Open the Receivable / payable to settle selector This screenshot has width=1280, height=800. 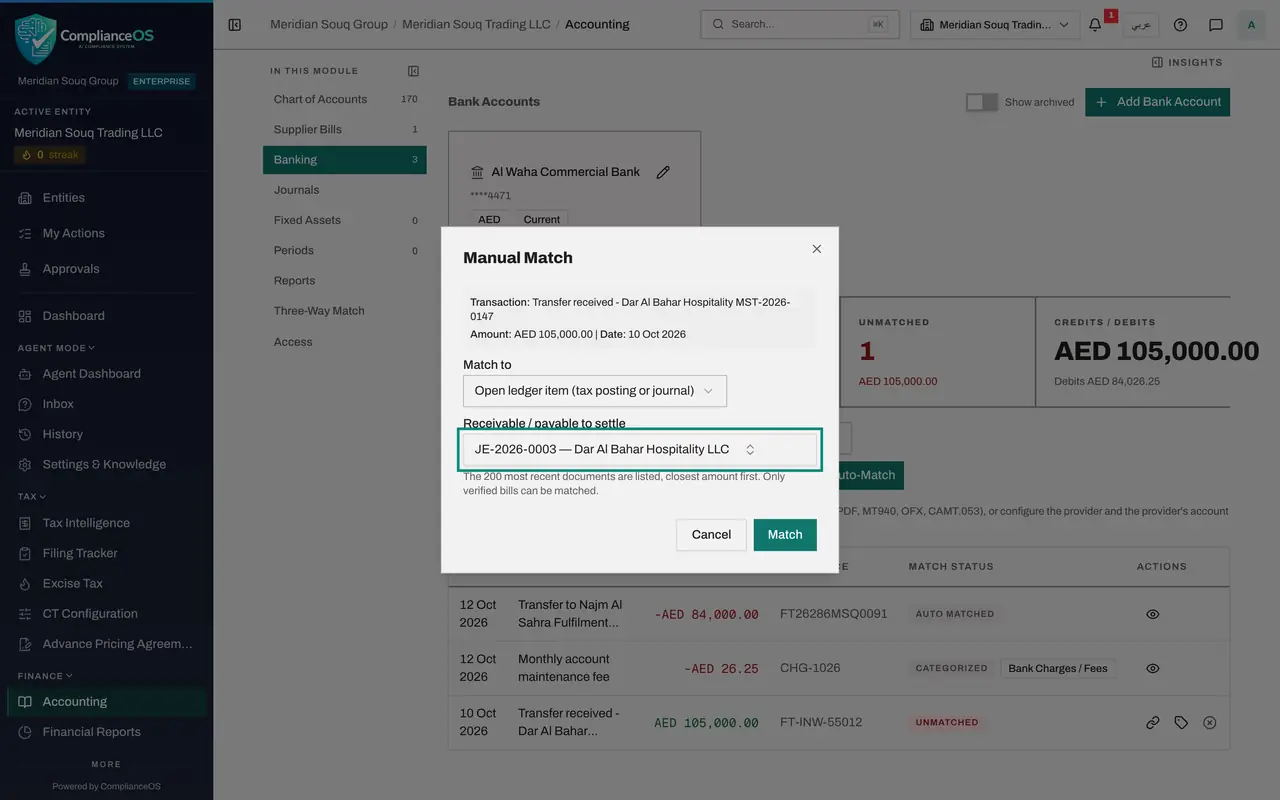[640, 450]
